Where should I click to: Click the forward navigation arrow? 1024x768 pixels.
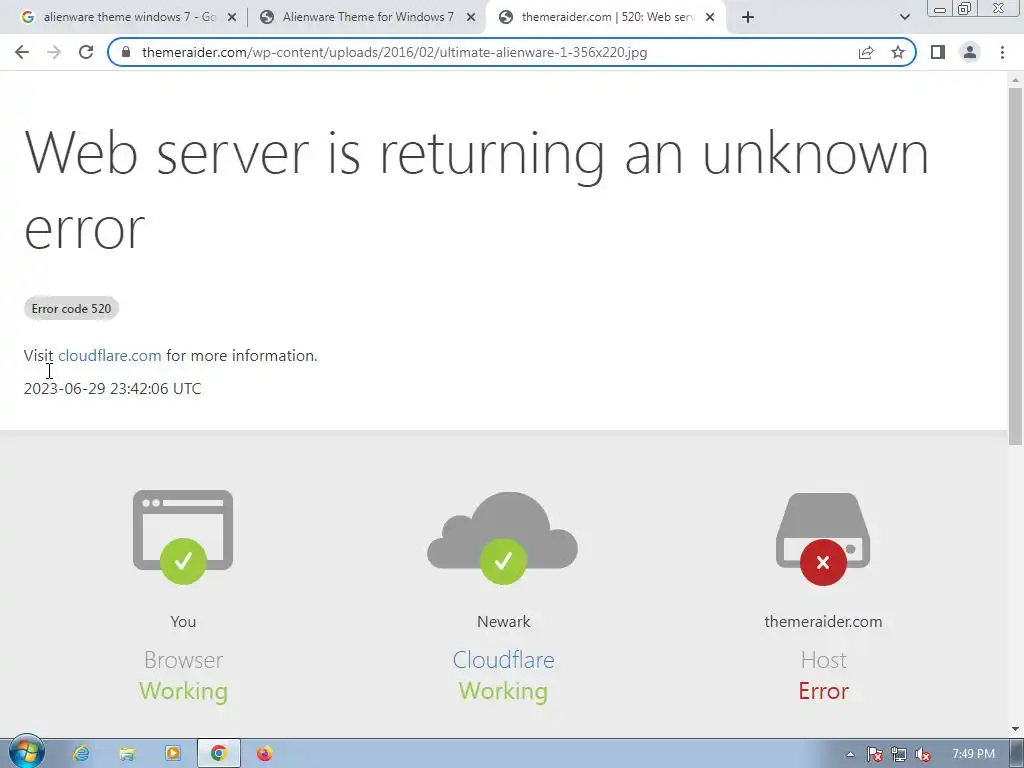tap(54, 52)
